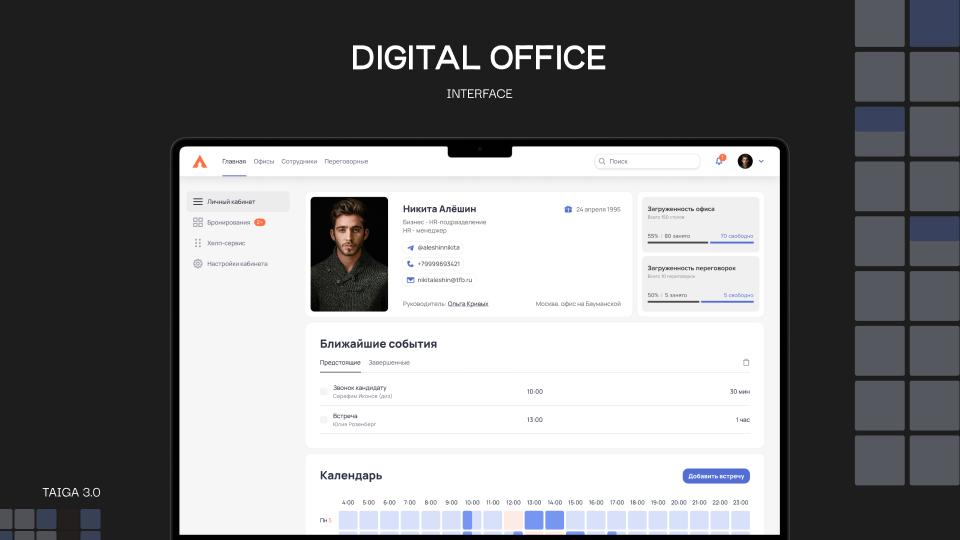This screenshot has width=960, height=540.
Task: Select the 13:00 Monday calendar slot
Action: point(534,520)
